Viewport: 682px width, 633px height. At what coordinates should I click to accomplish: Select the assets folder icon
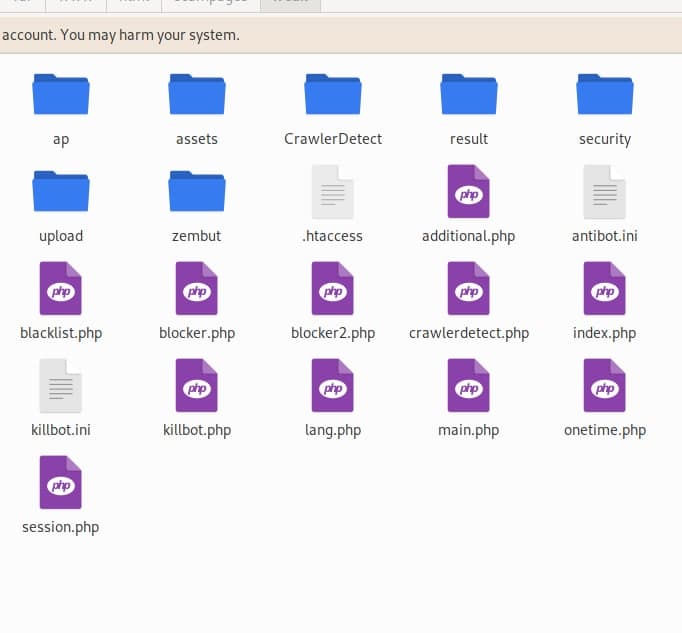pos(197,96)
